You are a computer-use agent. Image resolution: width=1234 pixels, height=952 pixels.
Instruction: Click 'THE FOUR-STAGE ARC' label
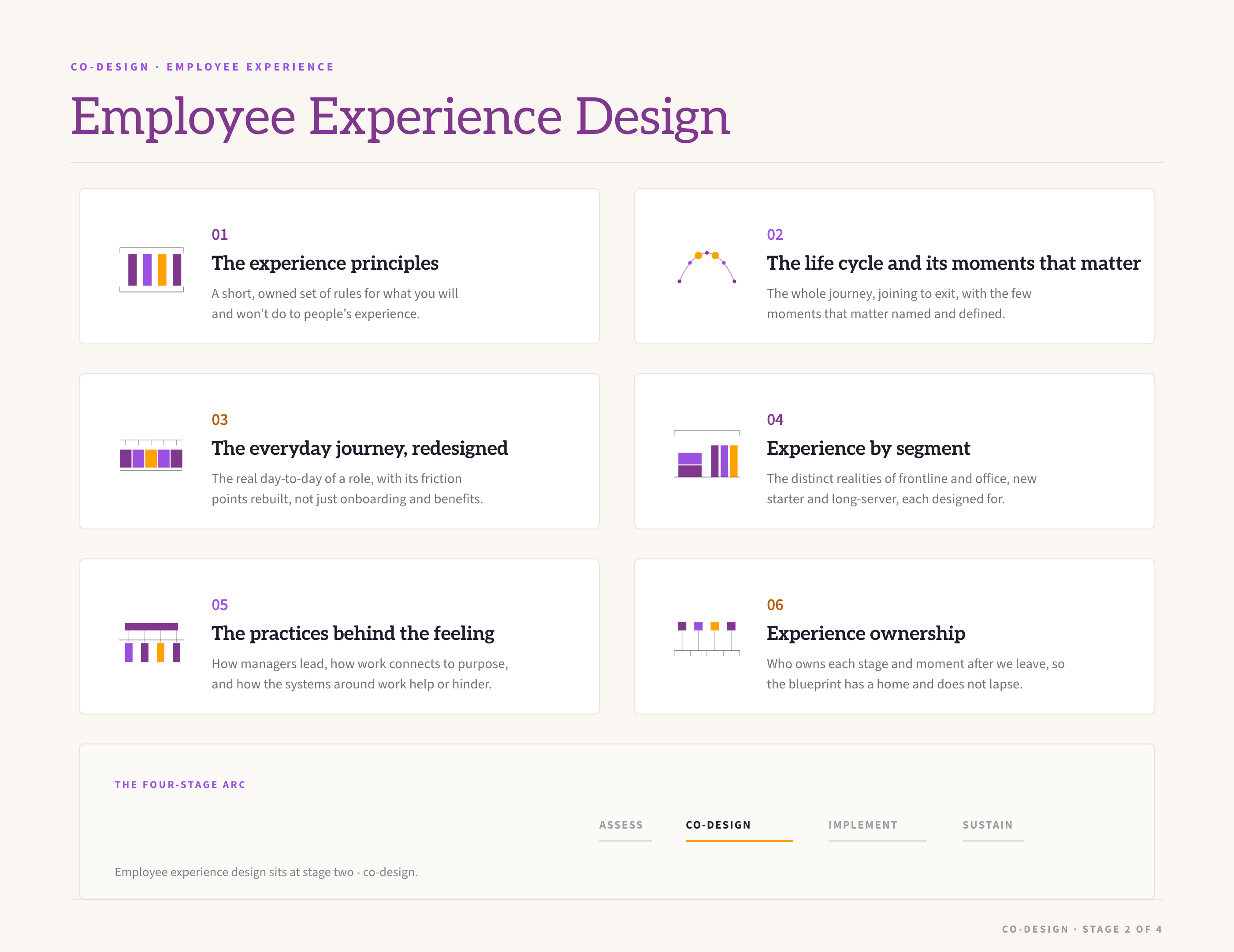(180, 785)
